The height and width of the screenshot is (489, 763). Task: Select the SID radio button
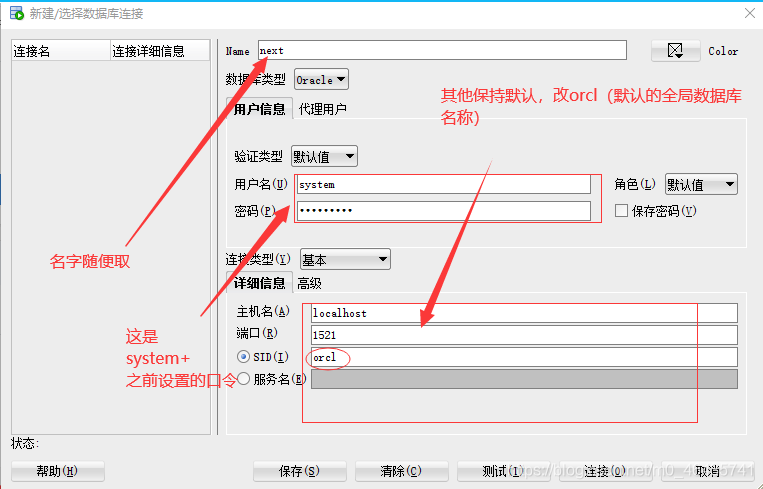tap(243, 357)
